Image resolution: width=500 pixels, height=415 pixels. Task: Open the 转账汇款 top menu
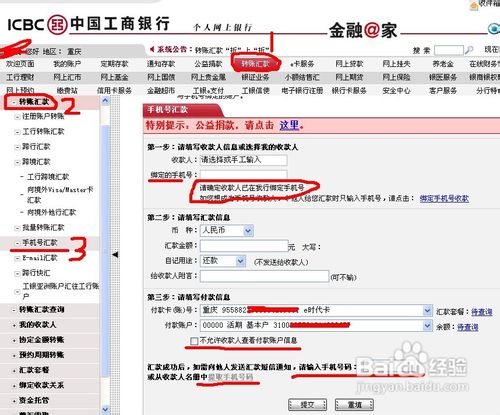click(x=255, y=64)
